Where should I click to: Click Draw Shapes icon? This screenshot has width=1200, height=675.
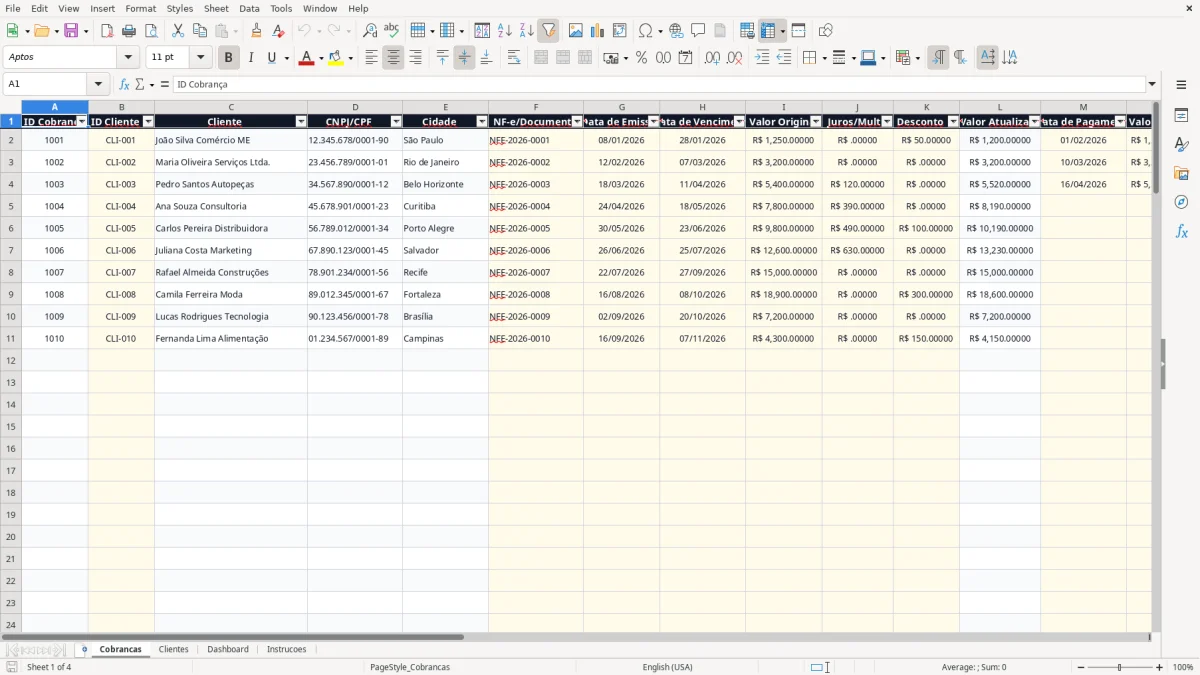pos(825,31)
